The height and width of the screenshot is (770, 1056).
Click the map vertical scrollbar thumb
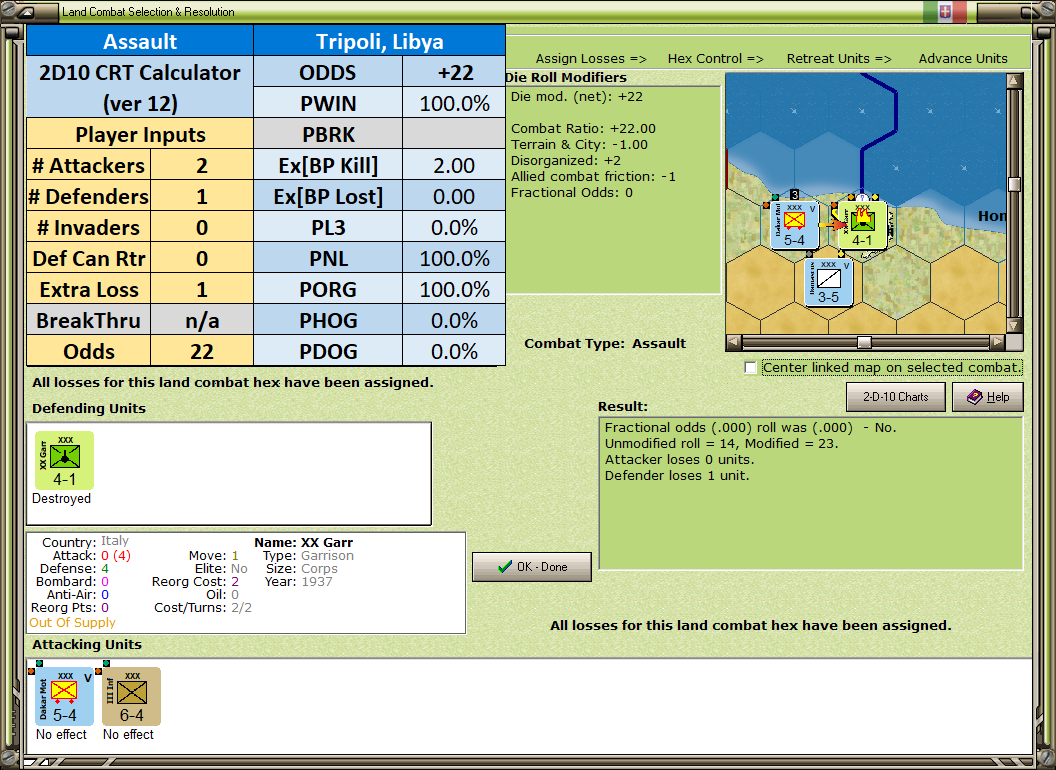tap(1014, 185)
